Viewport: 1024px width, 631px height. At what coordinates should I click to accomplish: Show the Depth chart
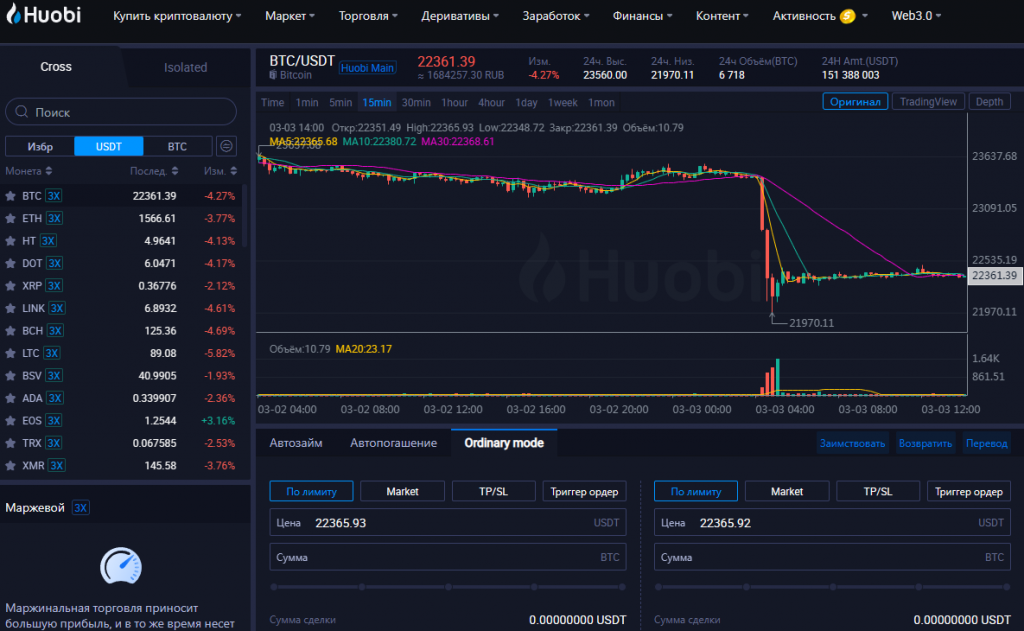click(x=989, y=101)
